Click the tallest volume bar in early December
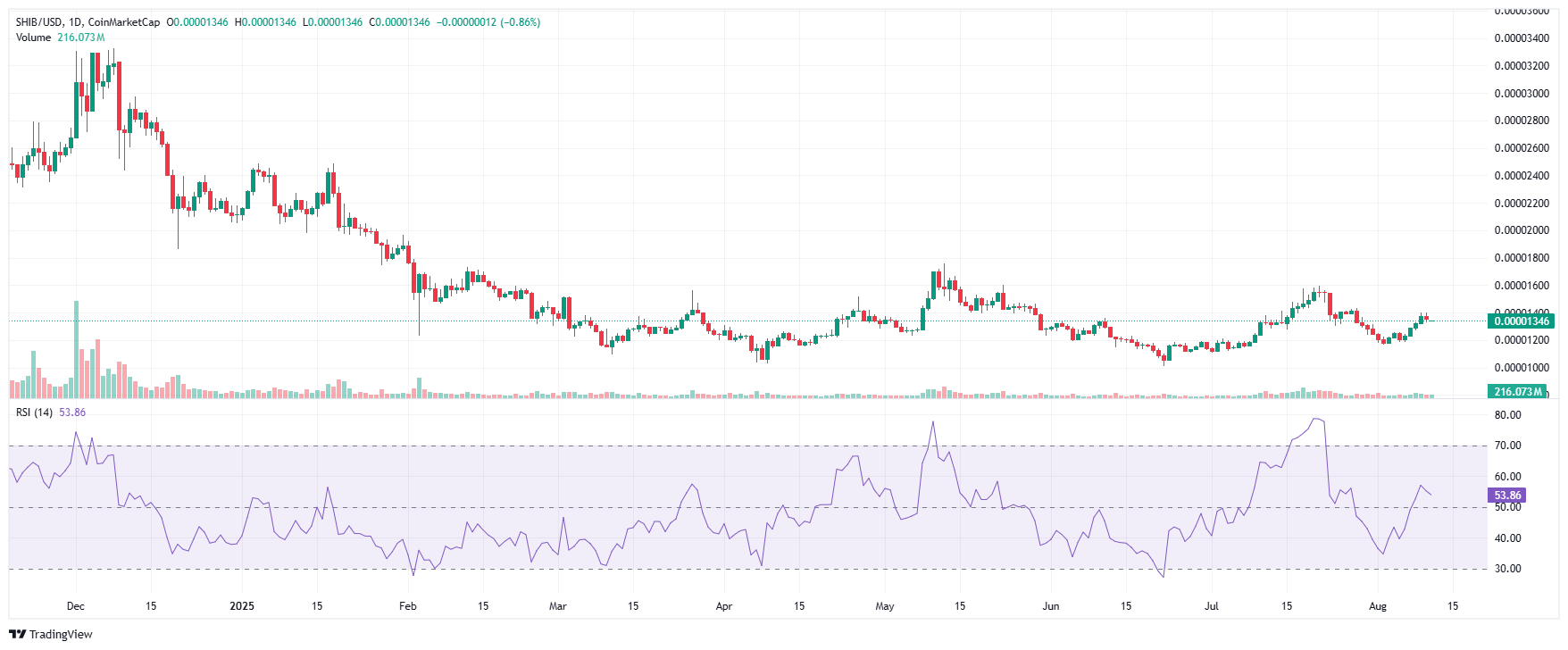Screen dimensions: 1568x650 [76, 350]
